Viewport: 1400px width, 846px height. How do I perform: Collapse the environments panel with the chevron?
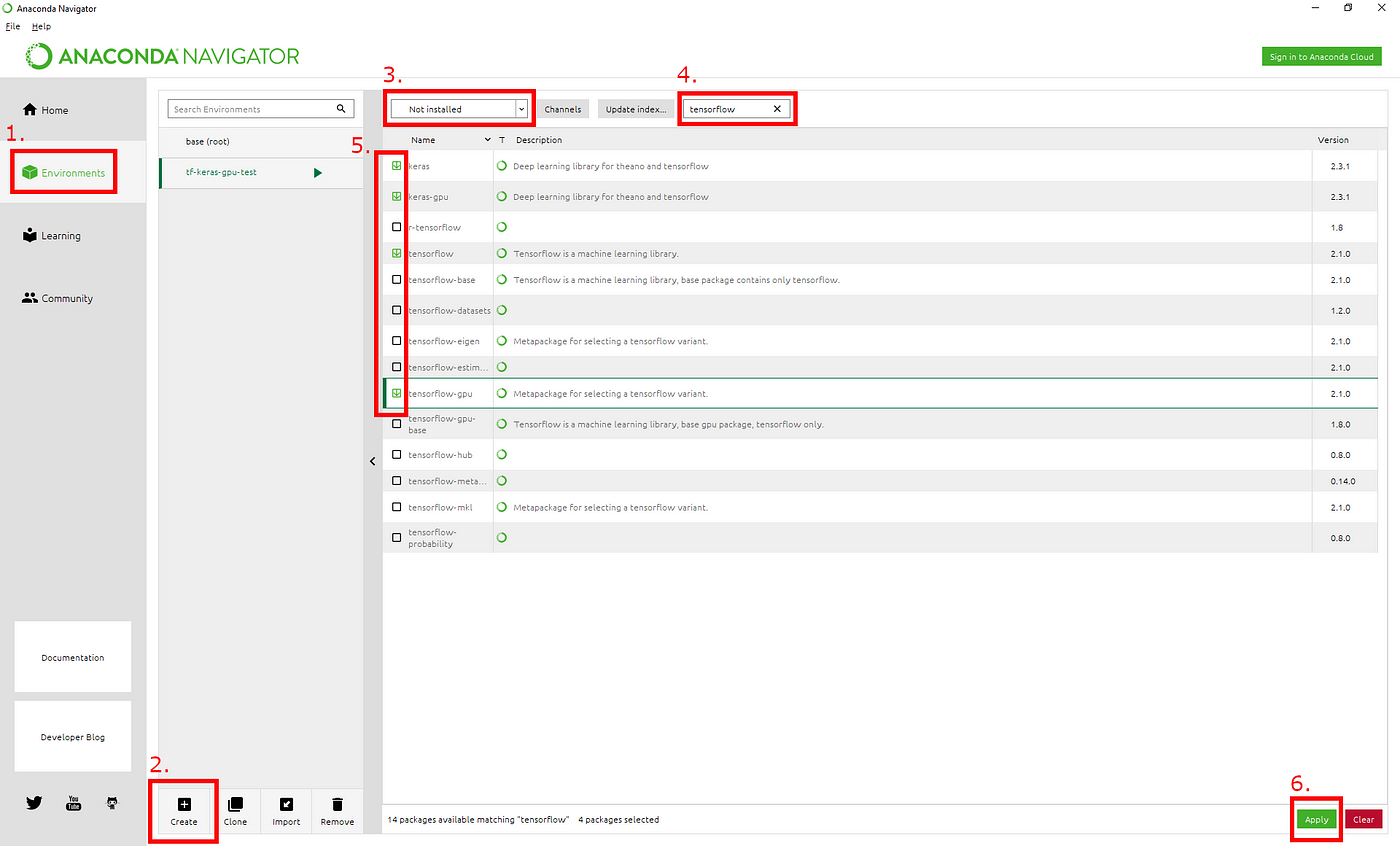pos(372,461)
